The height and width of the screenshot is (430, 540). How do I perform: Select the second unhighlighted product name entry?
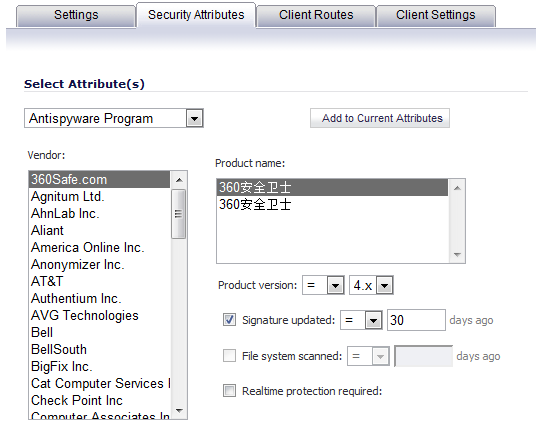tap(332, 204)
